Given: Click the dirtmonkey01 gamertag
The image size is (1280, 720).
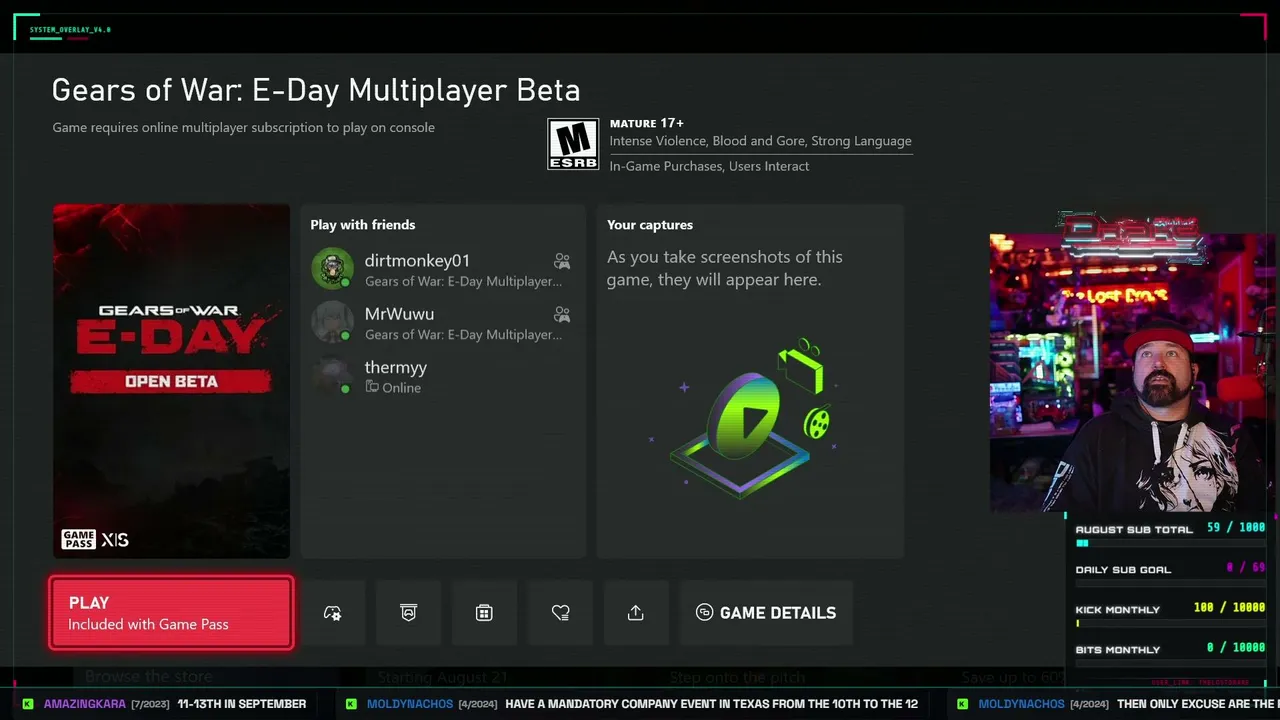Looking at the screenshot, I should [x=417, y=261].
